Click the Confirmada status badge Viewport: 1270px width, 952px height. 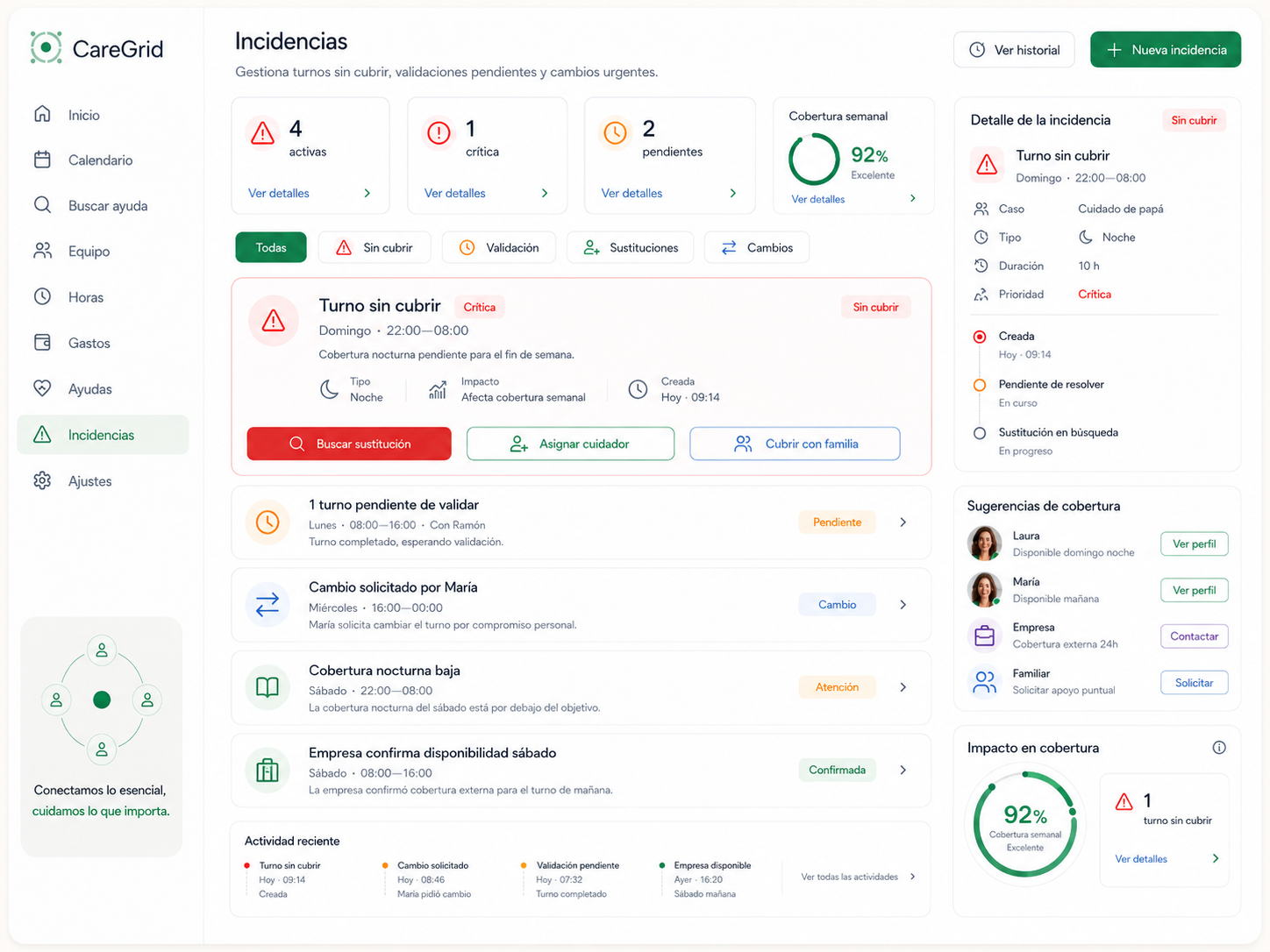click(x=837, y=770)
